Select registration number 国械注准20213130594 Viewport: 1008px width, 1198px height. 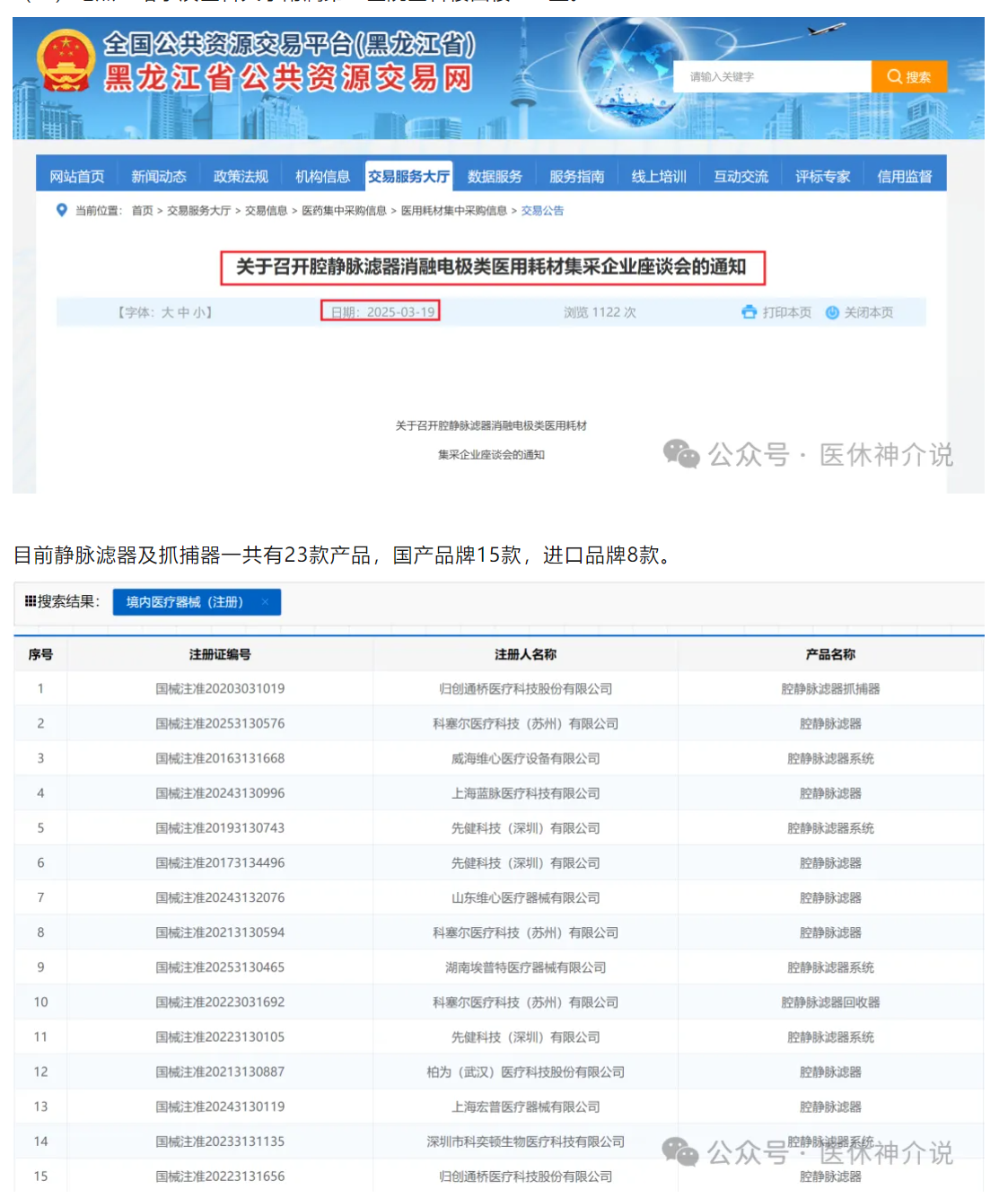(x=220, y=932)
